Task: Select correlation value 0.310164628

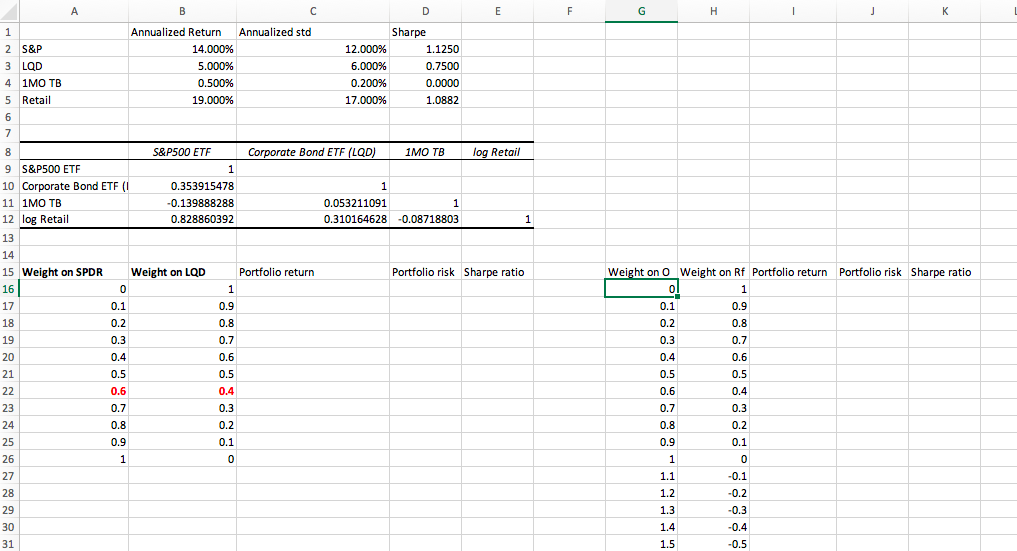Action: (313, 219)
